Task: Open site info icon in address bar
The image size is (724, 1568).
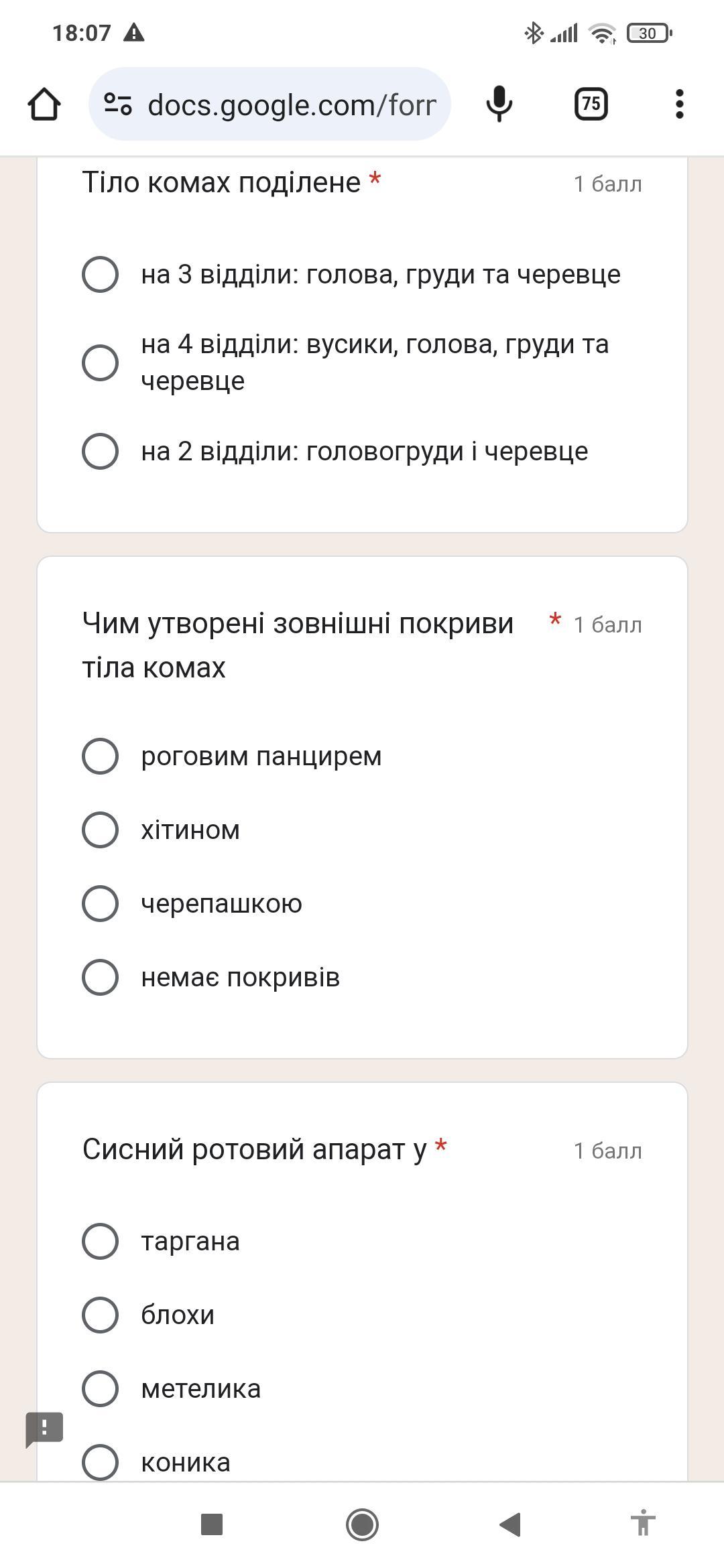Action: tap(118, 105)
